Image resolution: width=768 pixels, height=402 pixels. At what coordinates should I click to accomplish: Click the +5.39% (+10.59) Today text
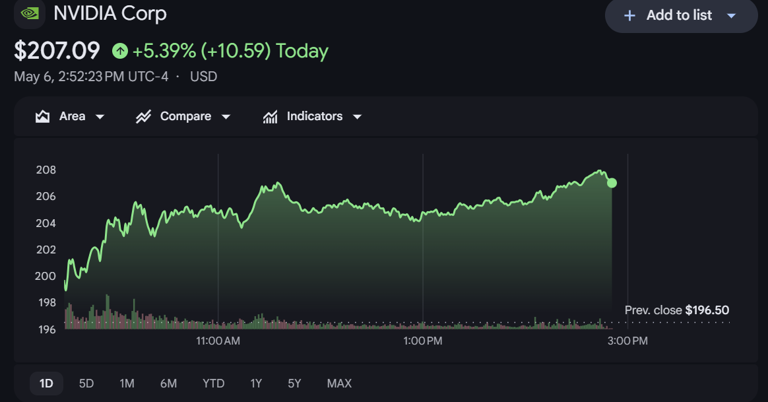(x=230, y=51)
